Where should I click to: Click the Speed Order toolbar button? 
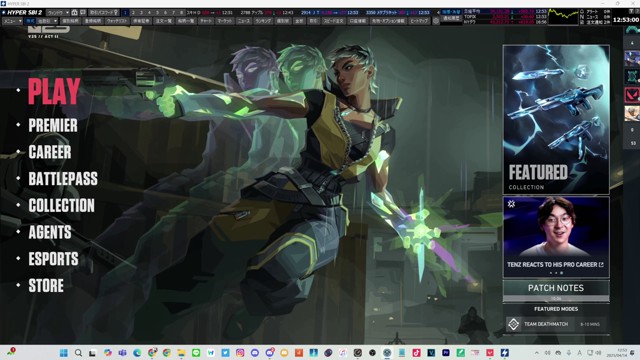(x=333, y=21)
